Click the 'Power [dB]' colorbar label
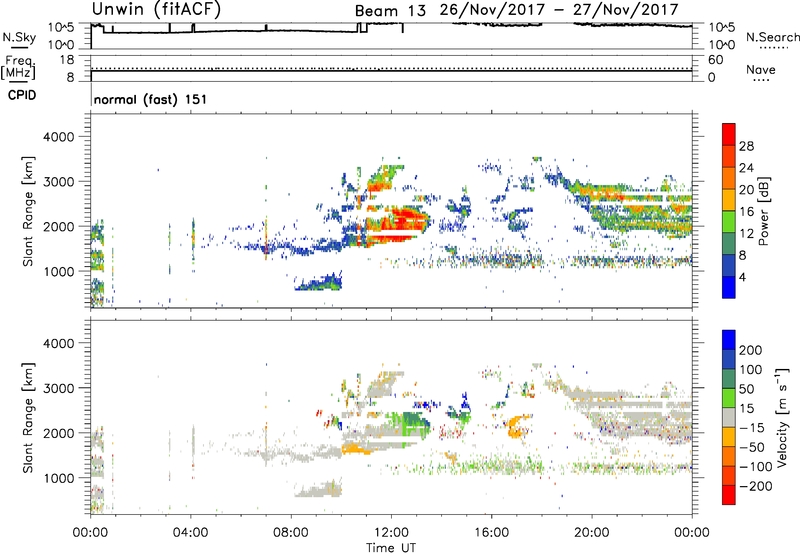800x554 pixels. point(763,211)
